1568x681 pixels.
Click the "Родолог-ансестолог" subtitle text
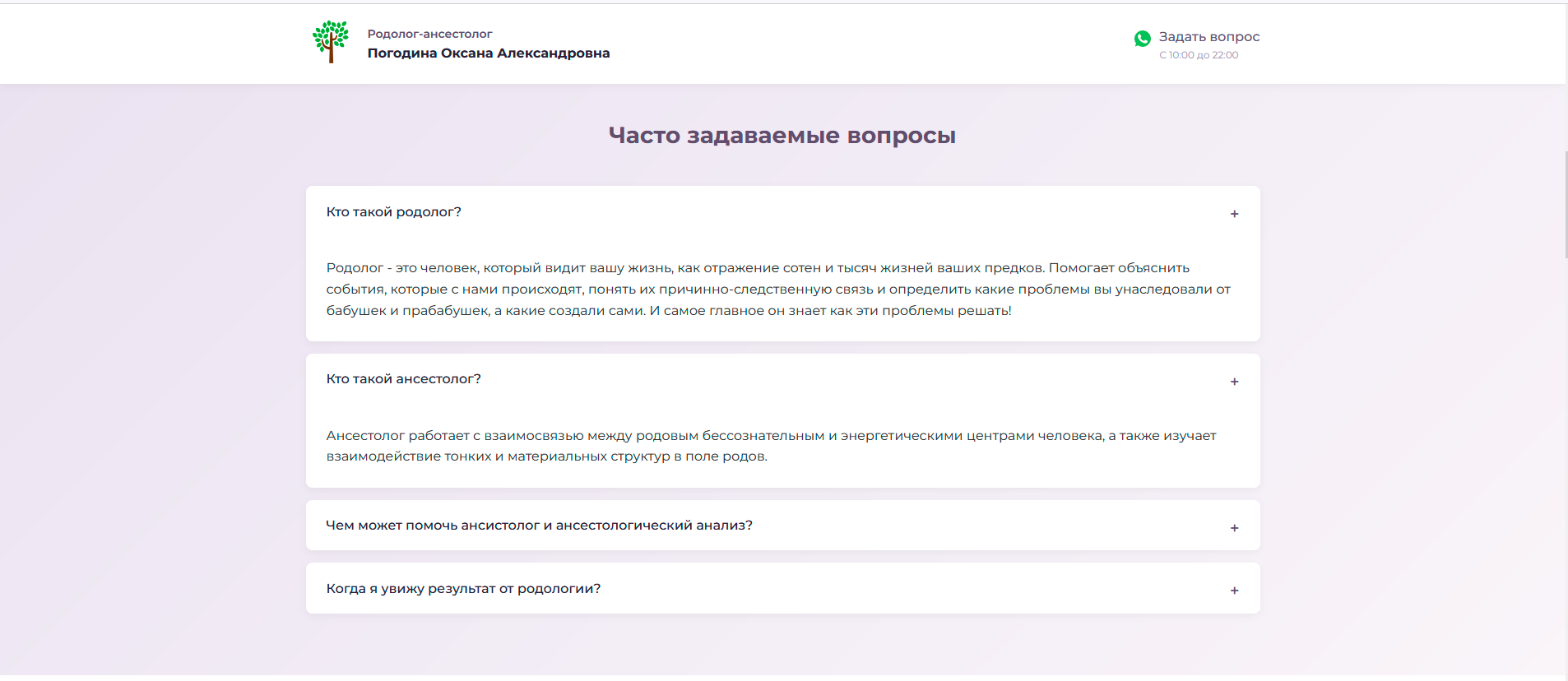coord(429,34)
